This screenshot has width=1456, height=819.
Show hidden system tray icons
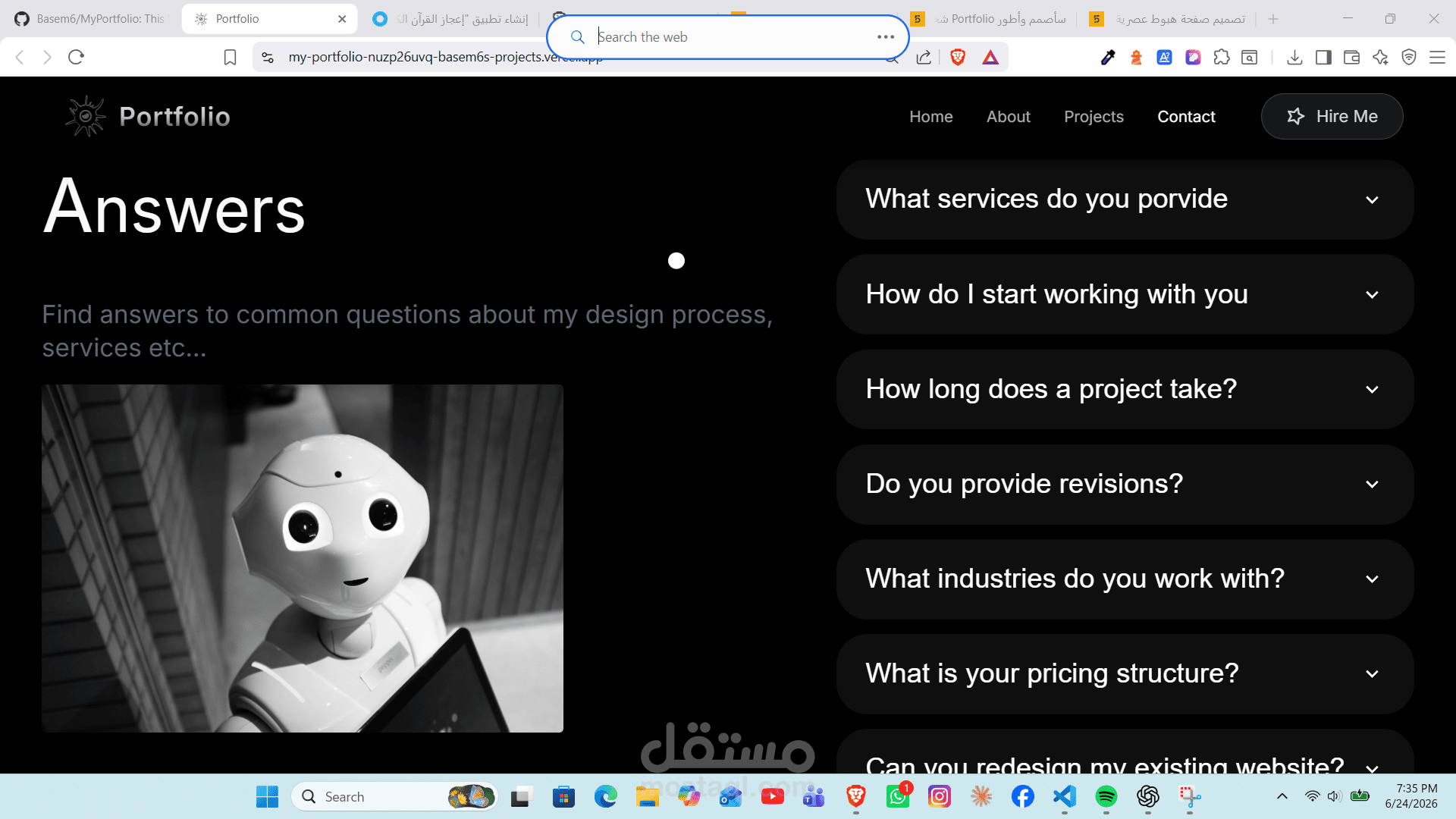[x=1282, y=796]
